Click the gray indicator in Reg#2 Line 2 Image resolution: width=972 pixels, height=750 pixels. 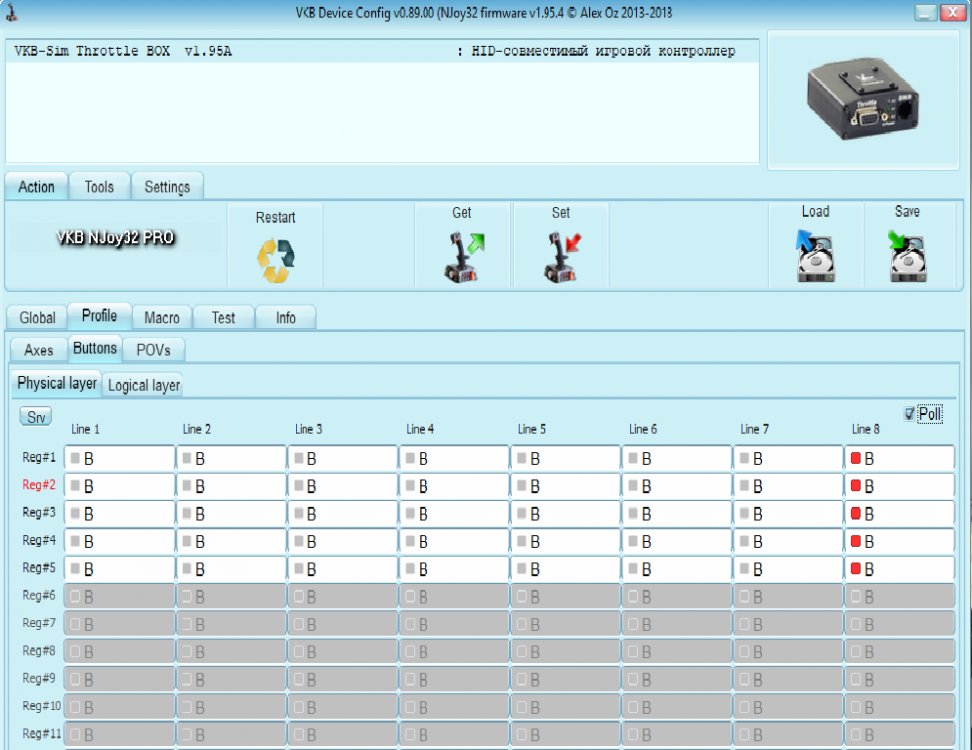pyautogui.click(x=187, y=486)
